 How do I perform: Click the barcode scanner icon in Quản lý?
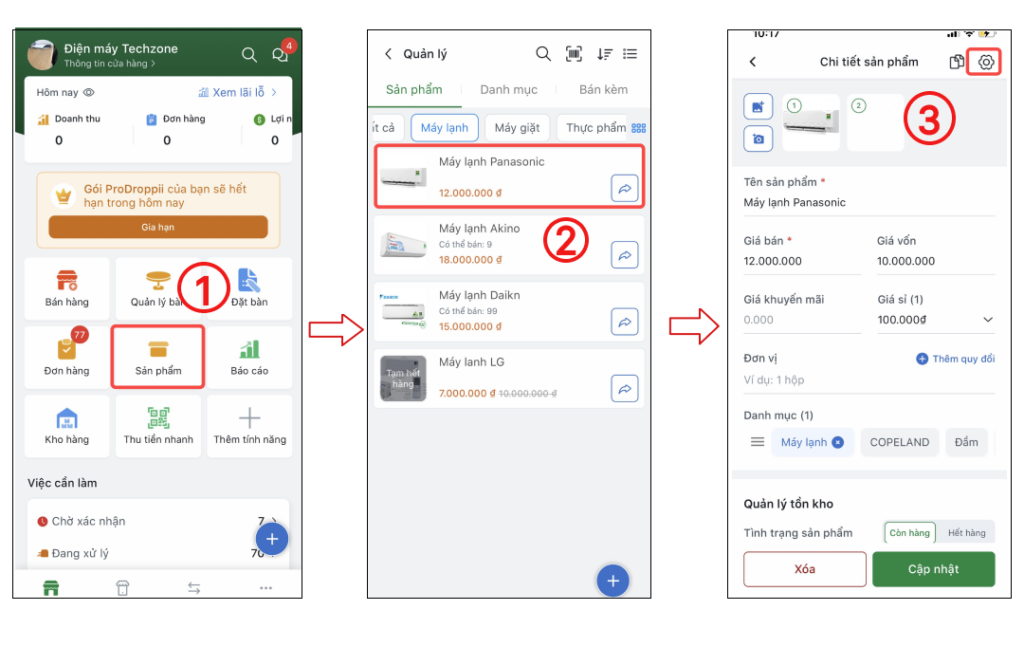pos(574,54)
